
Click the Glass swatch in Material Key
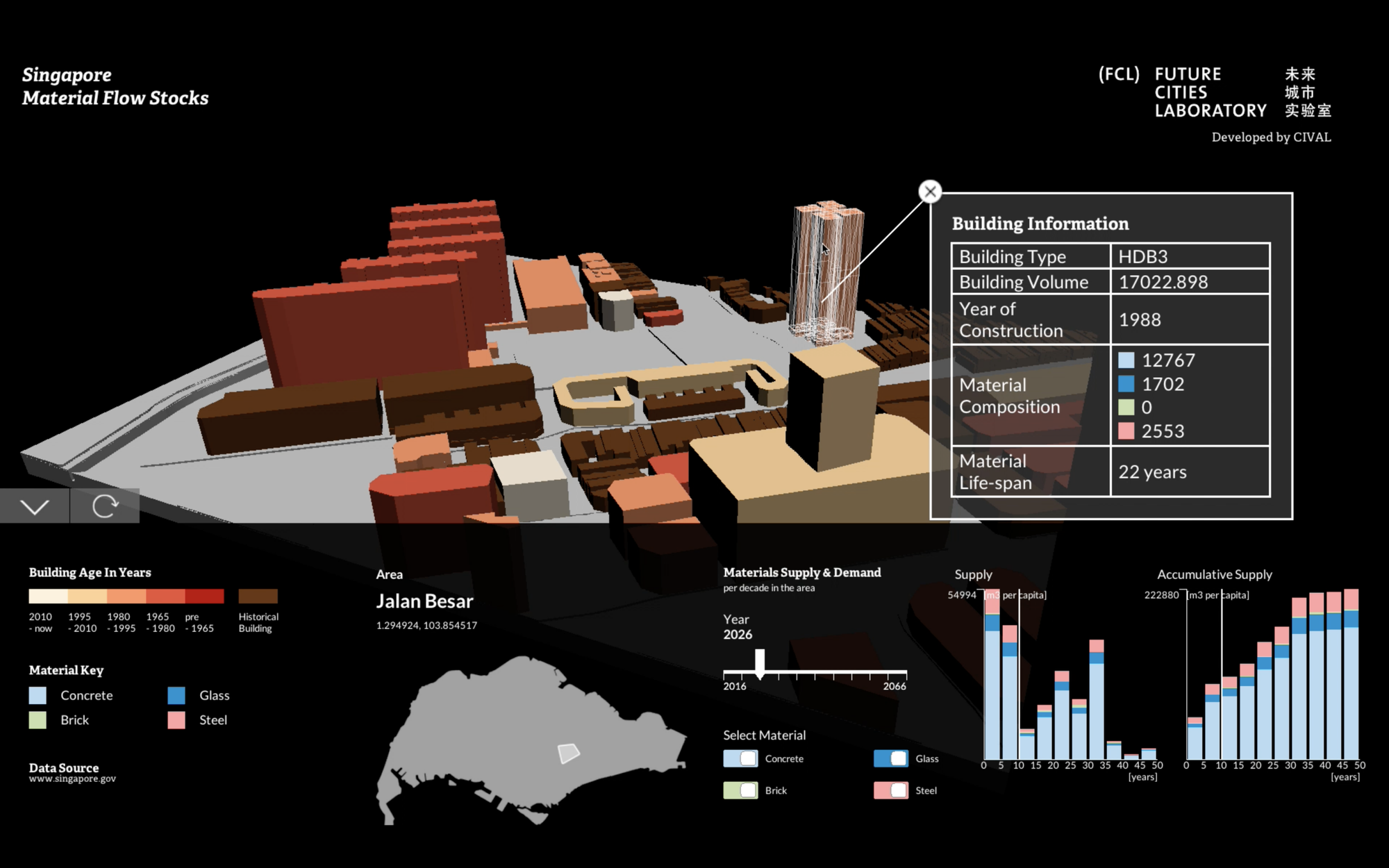[176, 695]
